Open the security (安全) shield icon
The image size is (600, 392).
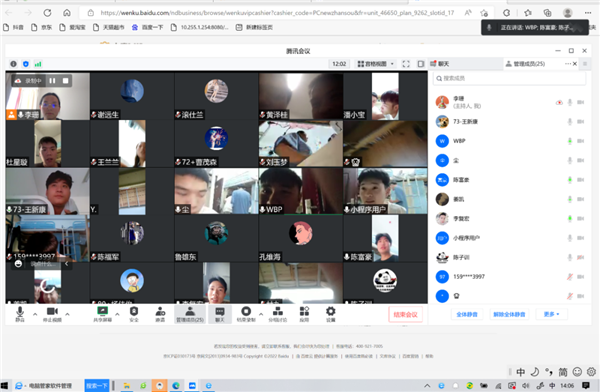[134, 314]
